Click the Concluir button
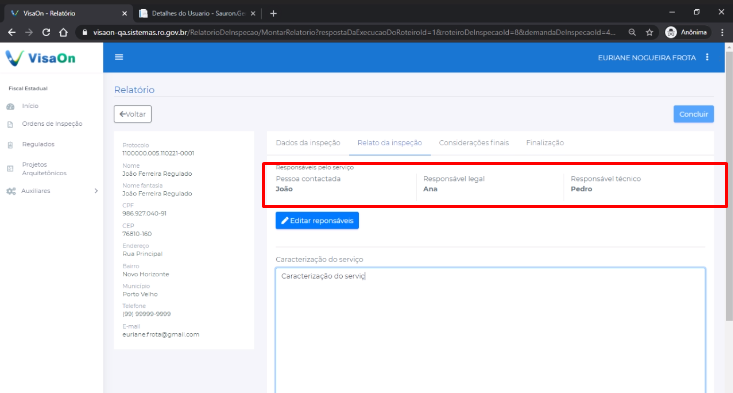Image resolution: width=733 pixels, height=393 pixels. tap(693, 114)
